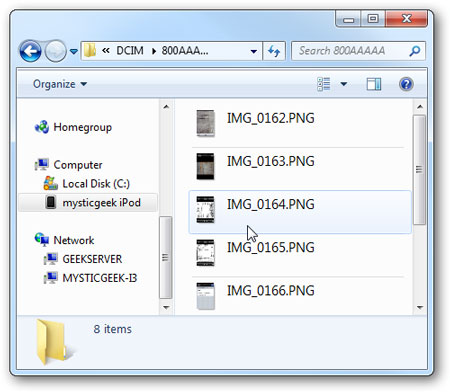The image size is (450, 392).
Task: Open the Organize menu
Action: pos(60,84)
